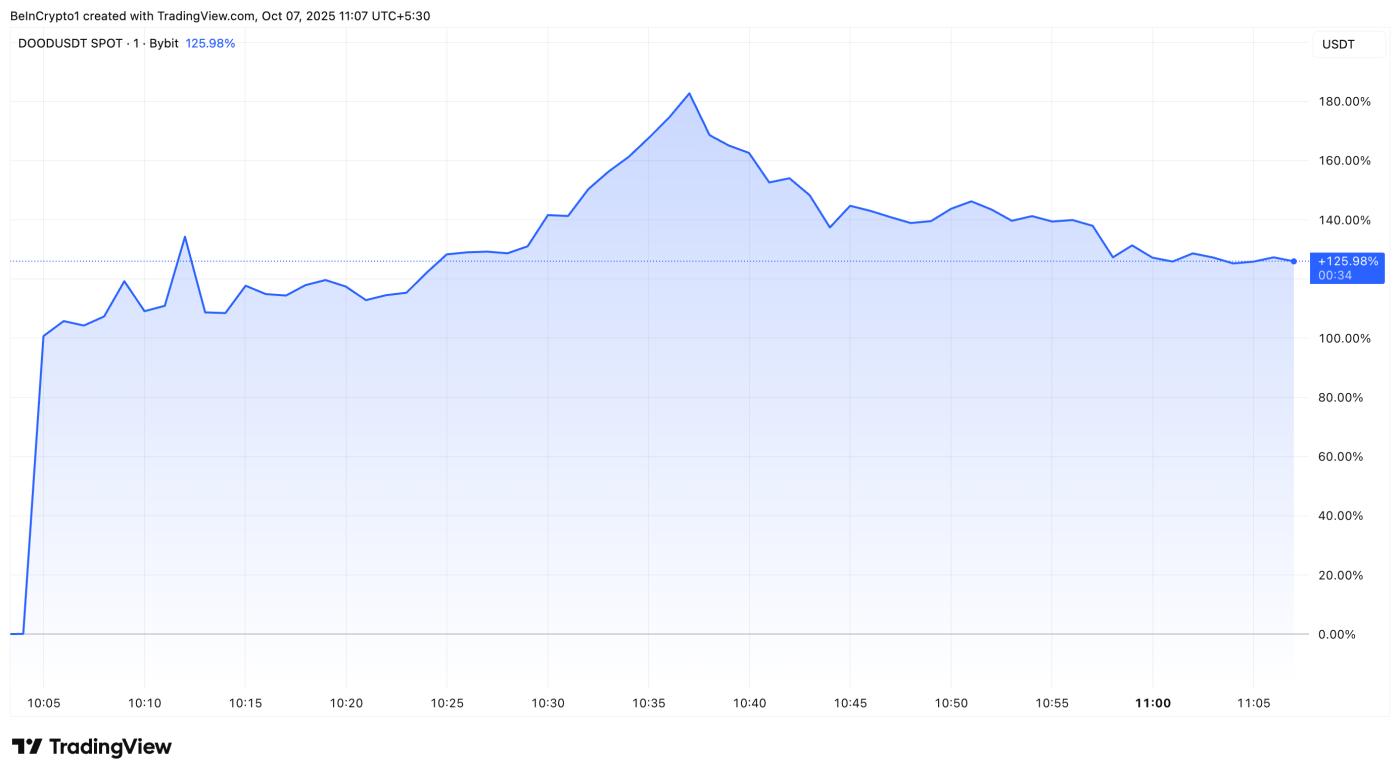This screenshot has height=777, width=1400.
Task: Select the bold 11:00 time label
Action: click(x=1153, y=703)
